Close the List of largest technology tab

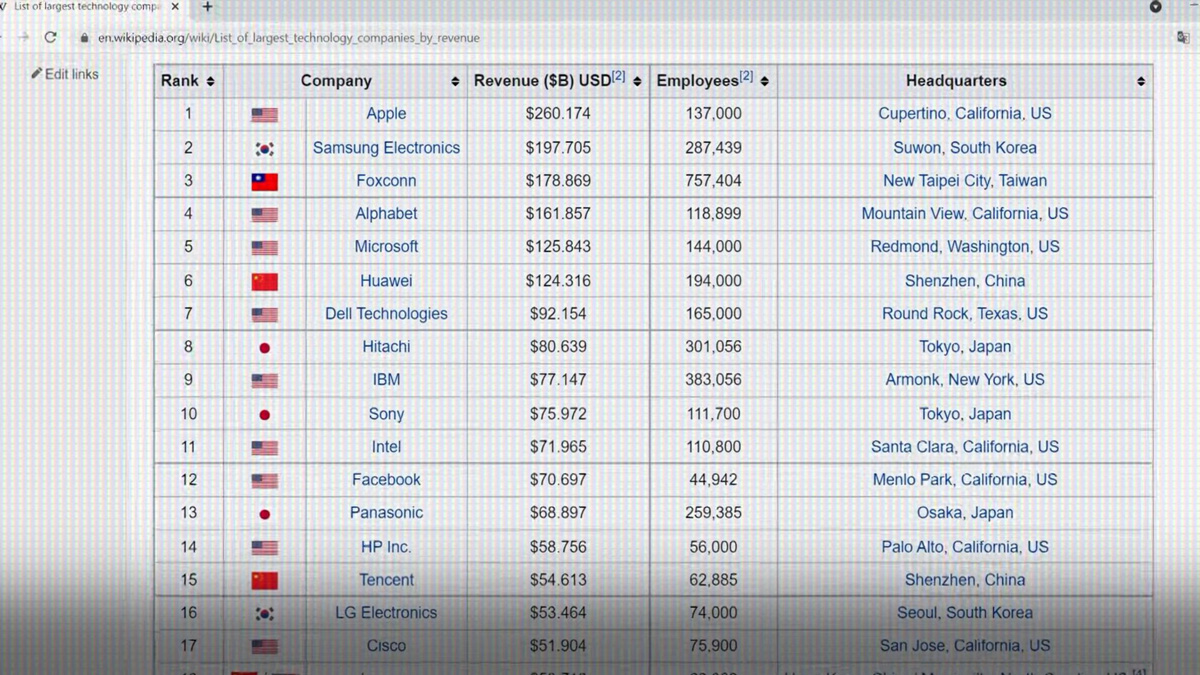[176, 7]
